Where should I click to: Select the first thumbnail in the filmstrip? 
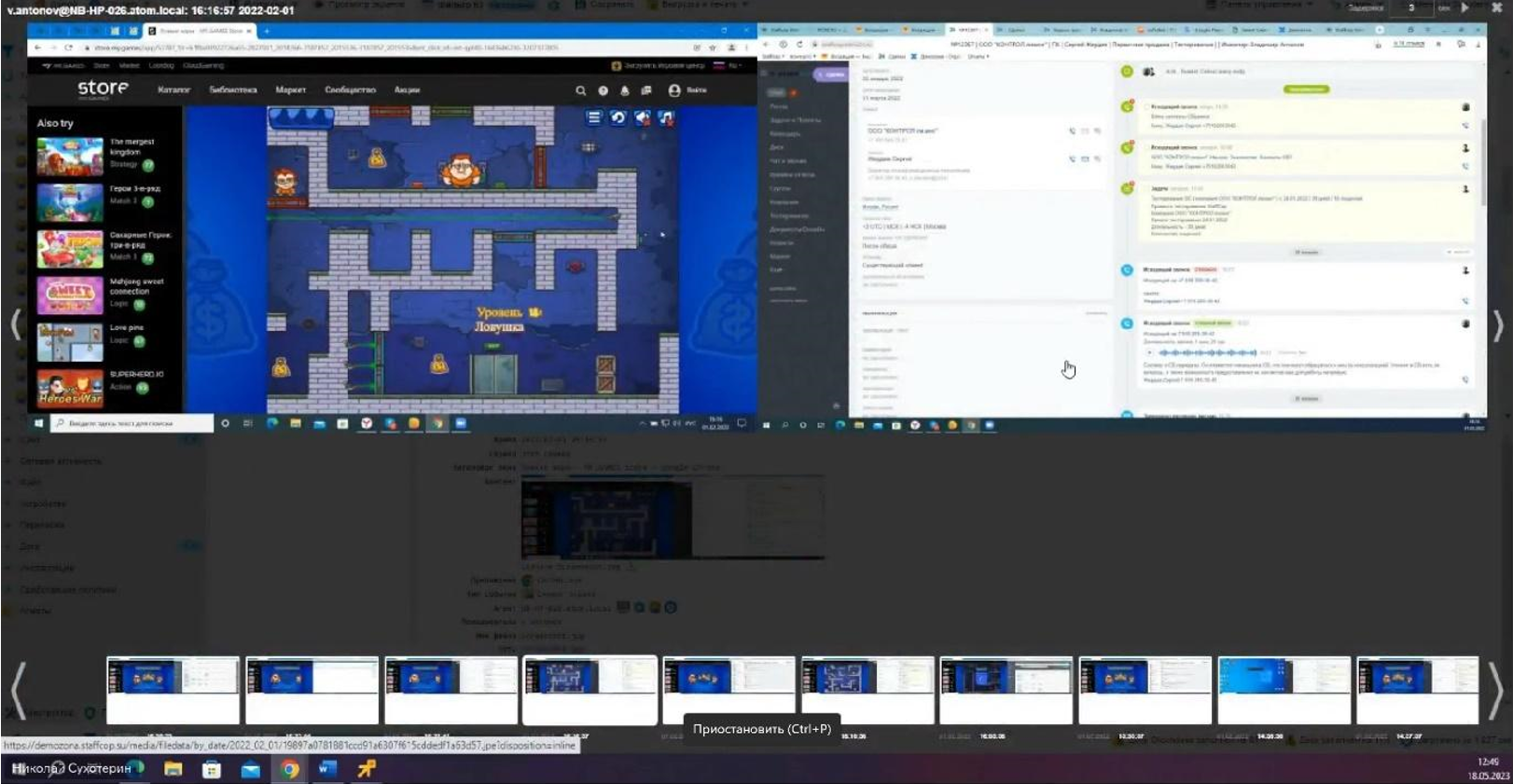point(173,690)
